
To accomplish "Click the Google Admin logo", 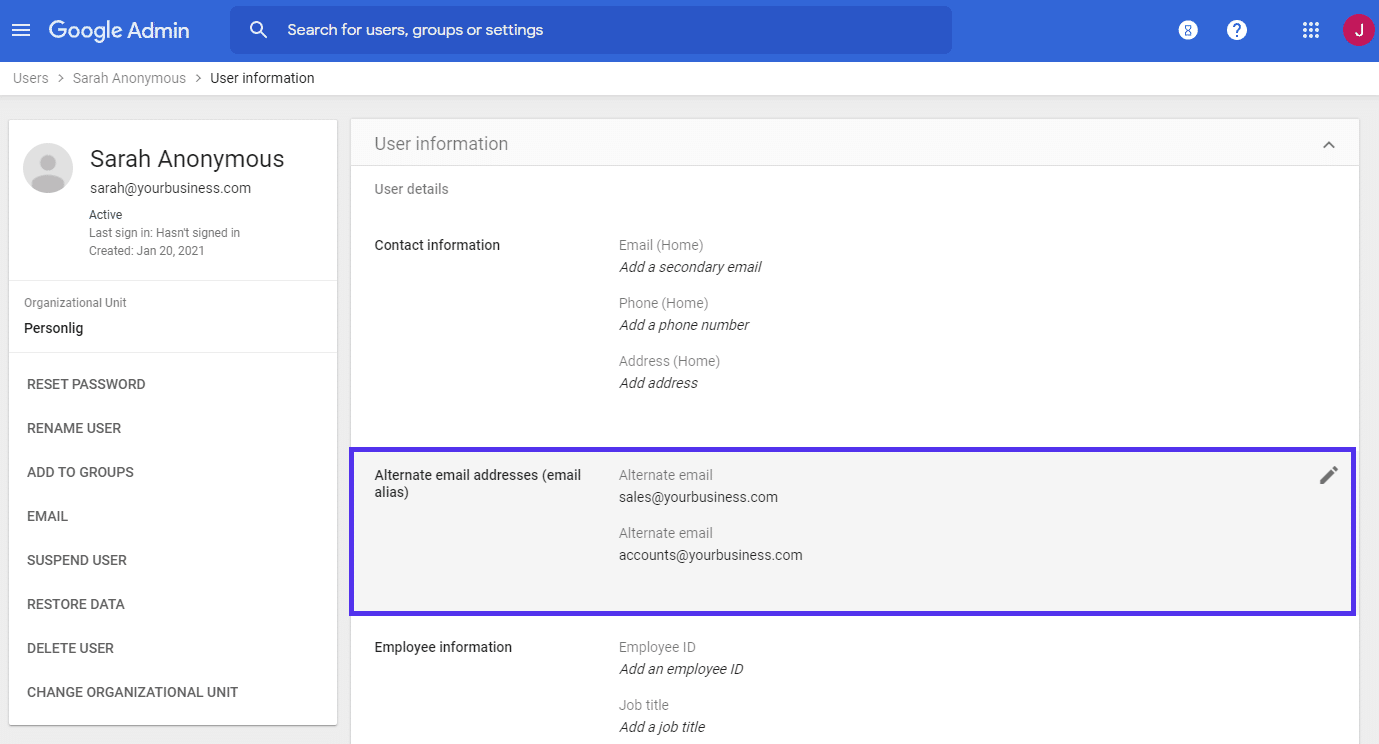I will click(x=119, y=29).
